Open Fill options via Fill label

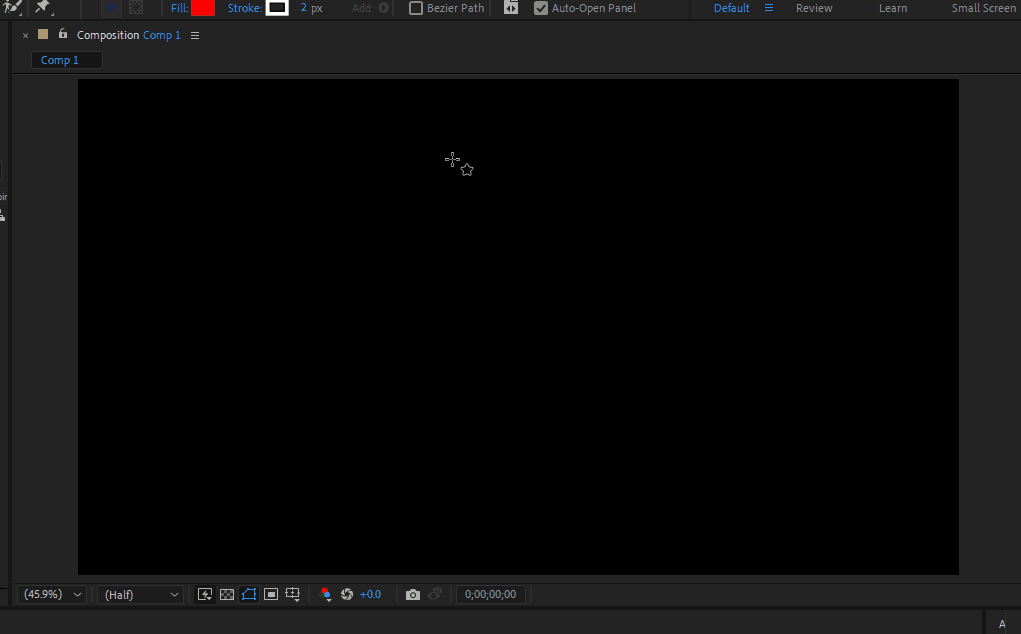[x=179, y=8]
